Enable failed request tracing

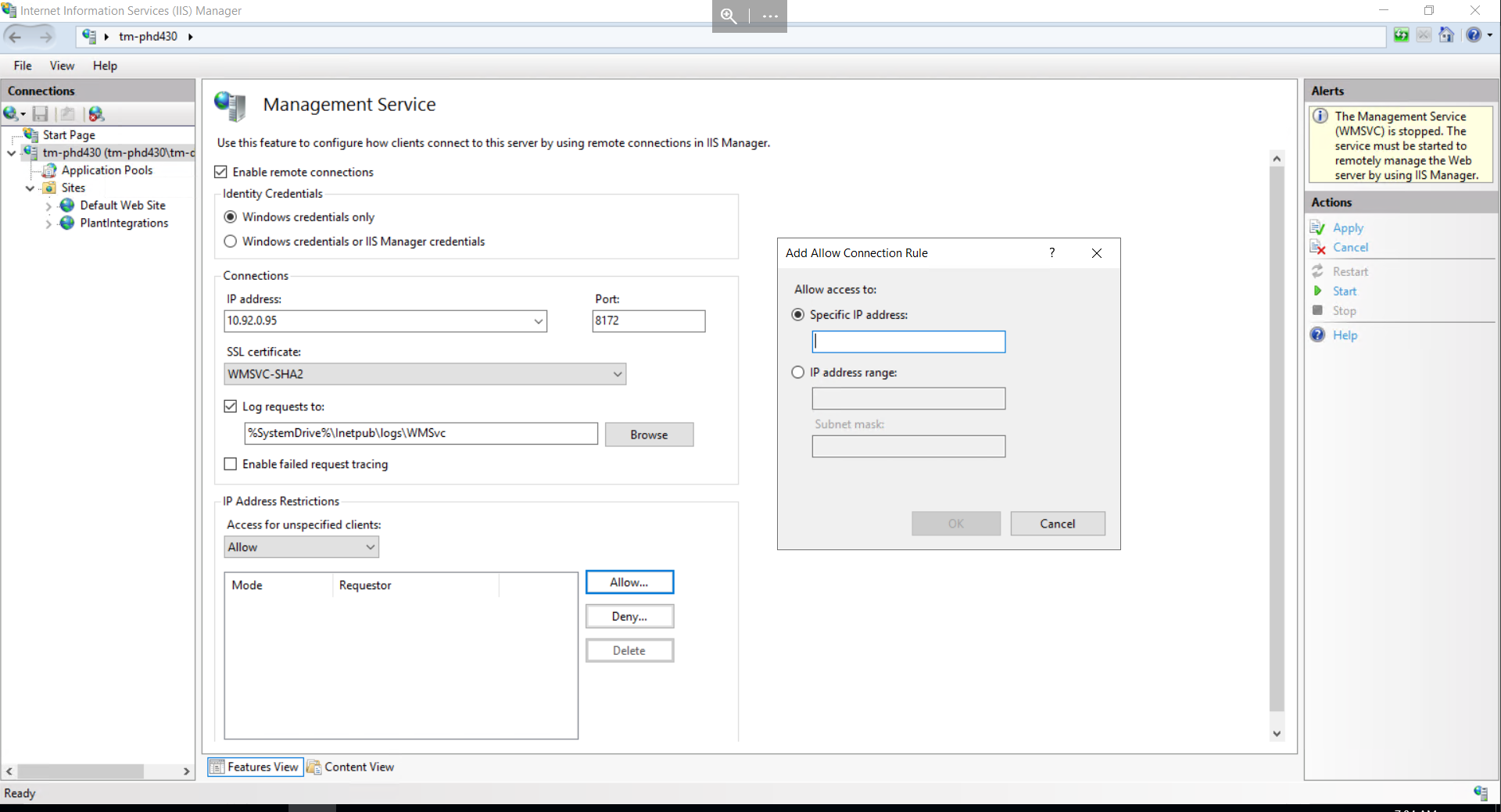(x=230, y=463)
